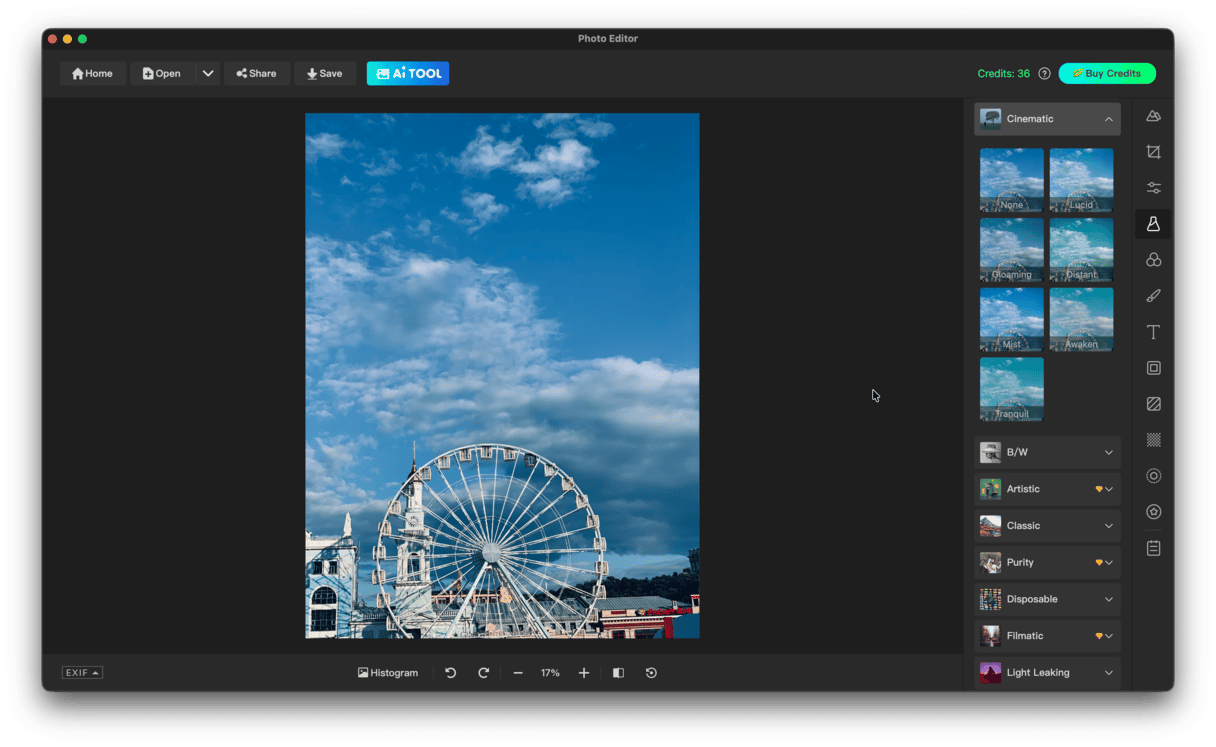Expand the B/W filter category
The height and width of the screenshot is (747, 1216).
click(1047, 452)
